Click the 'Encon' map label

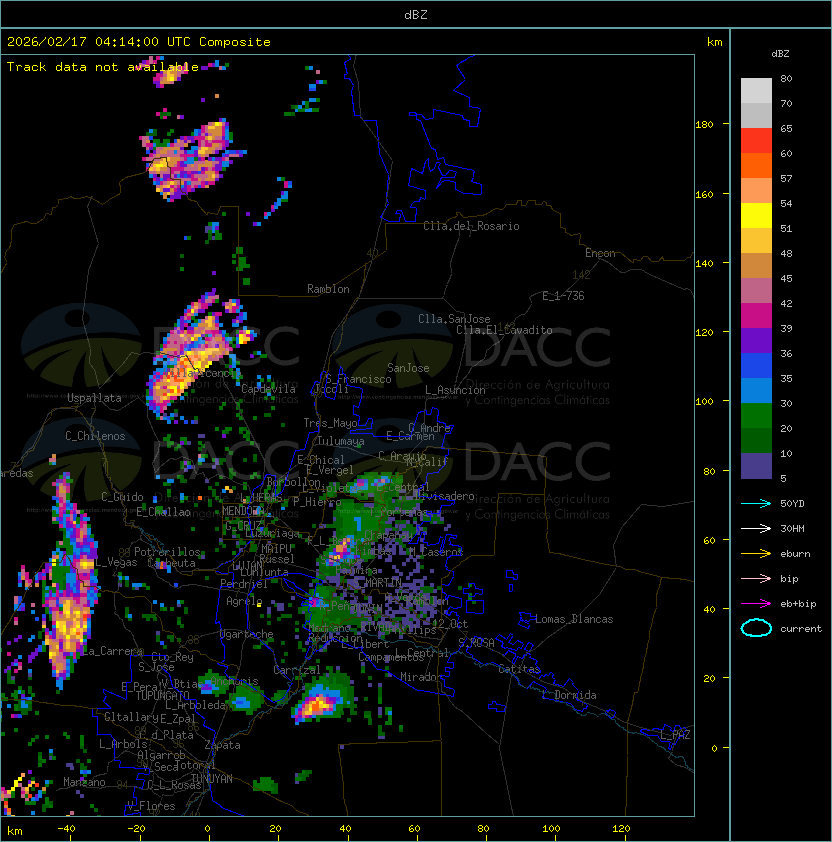pos(600,253)
